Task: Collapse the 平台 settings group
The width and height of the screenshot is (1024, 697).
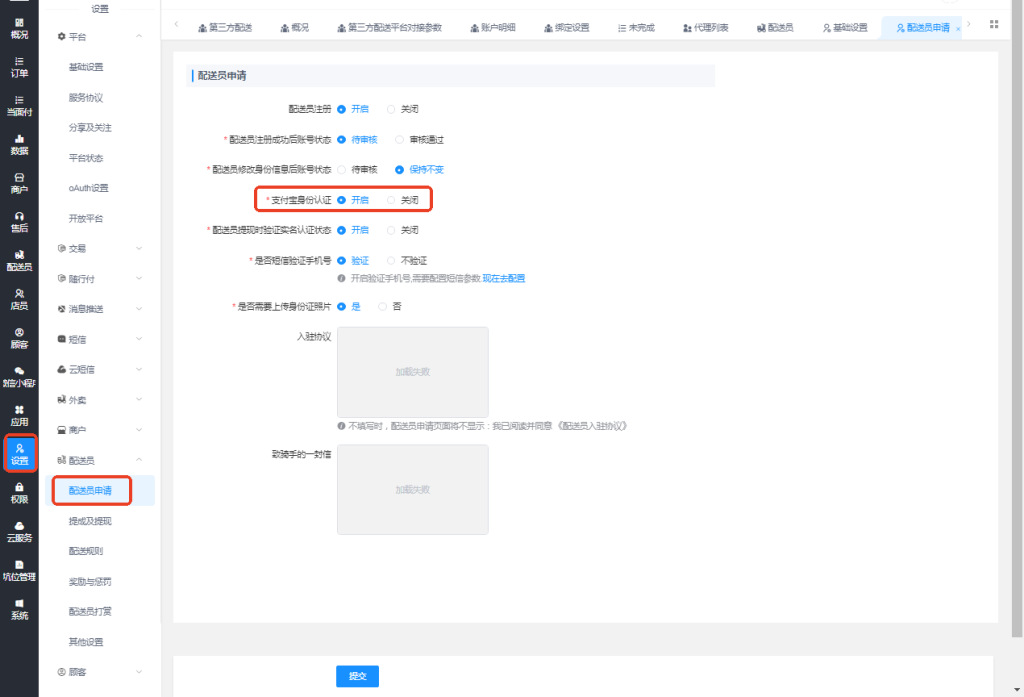Action: coord(100,37)
